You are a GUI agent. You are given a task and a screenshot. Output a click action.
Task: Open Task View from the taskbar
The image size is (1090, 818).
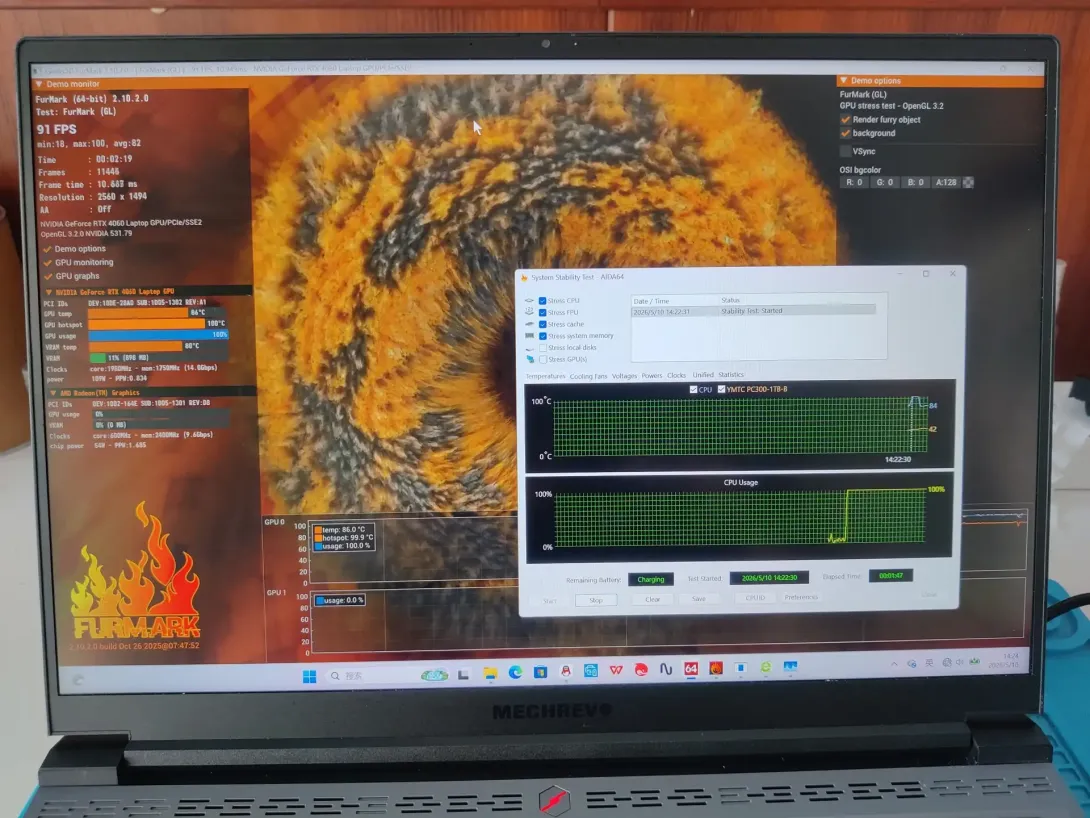[x=464, y=674]
